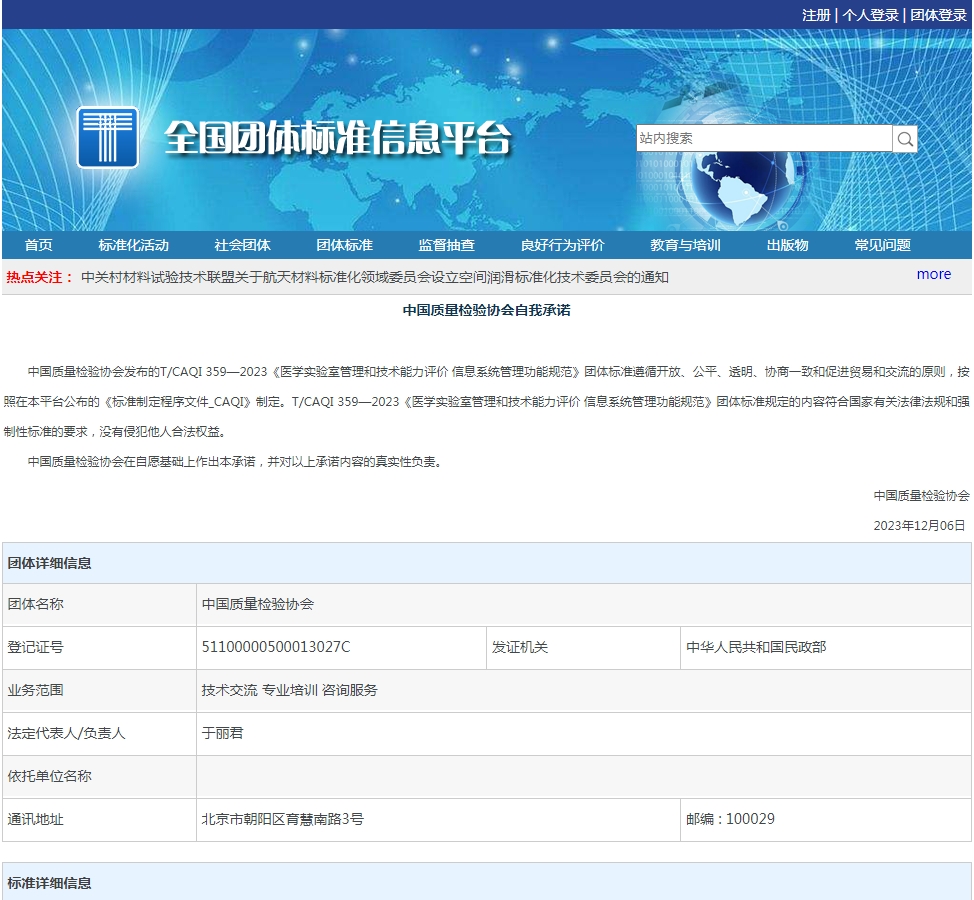Click the 全国团体标准信息平台 site title
974x900 pixels.
coord(337,137)
